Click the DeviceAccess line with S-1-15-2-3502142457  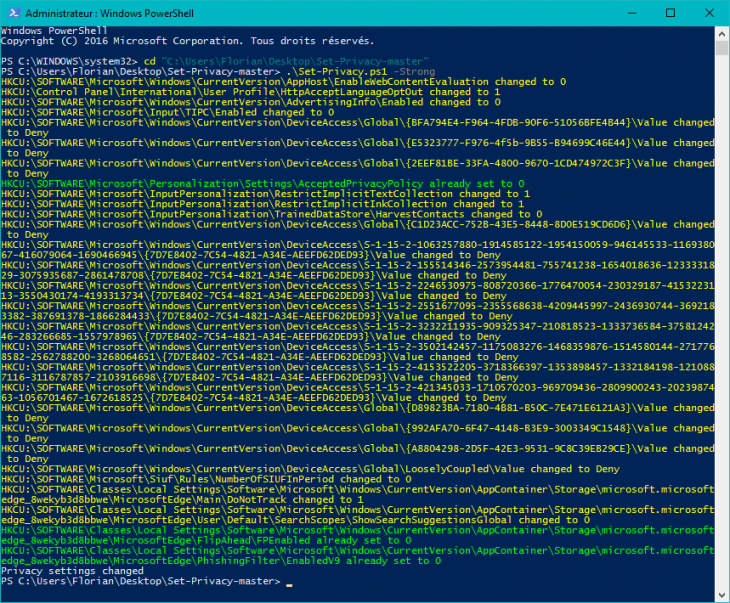click(358, 352)
